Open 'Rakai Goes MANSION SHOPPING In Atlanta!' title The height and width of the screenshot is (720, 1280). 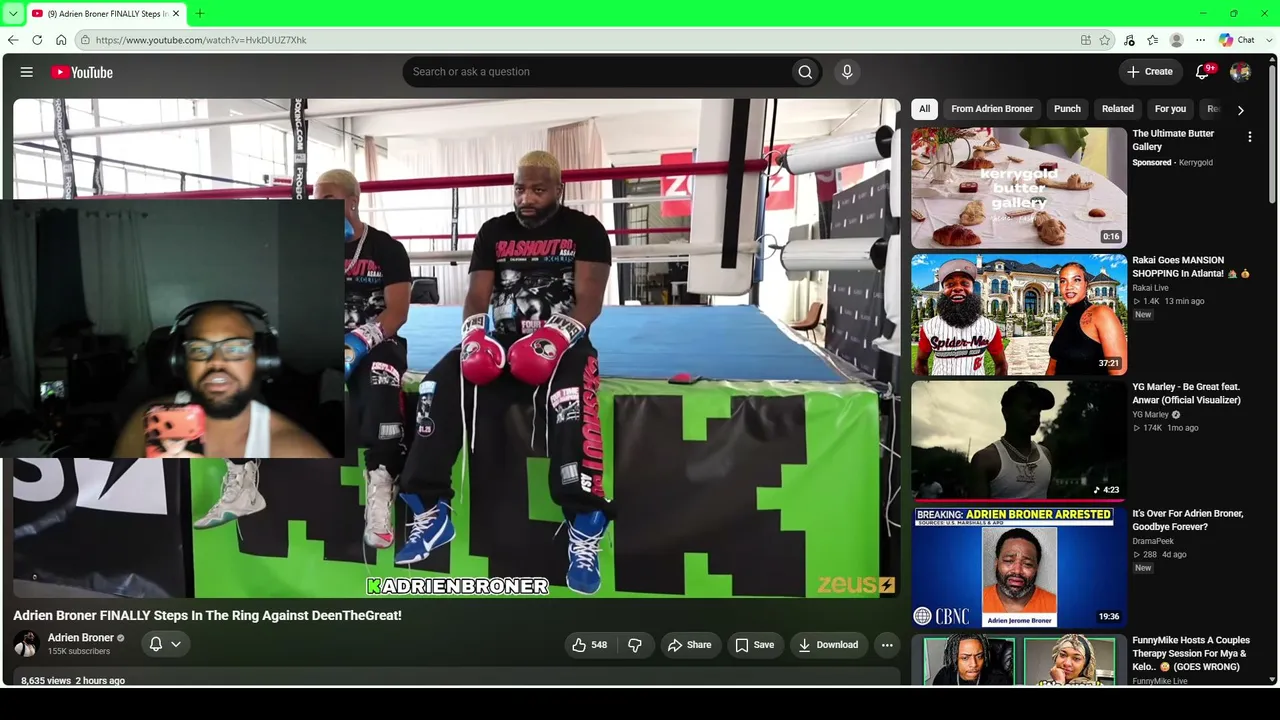tap(1191, 267)
